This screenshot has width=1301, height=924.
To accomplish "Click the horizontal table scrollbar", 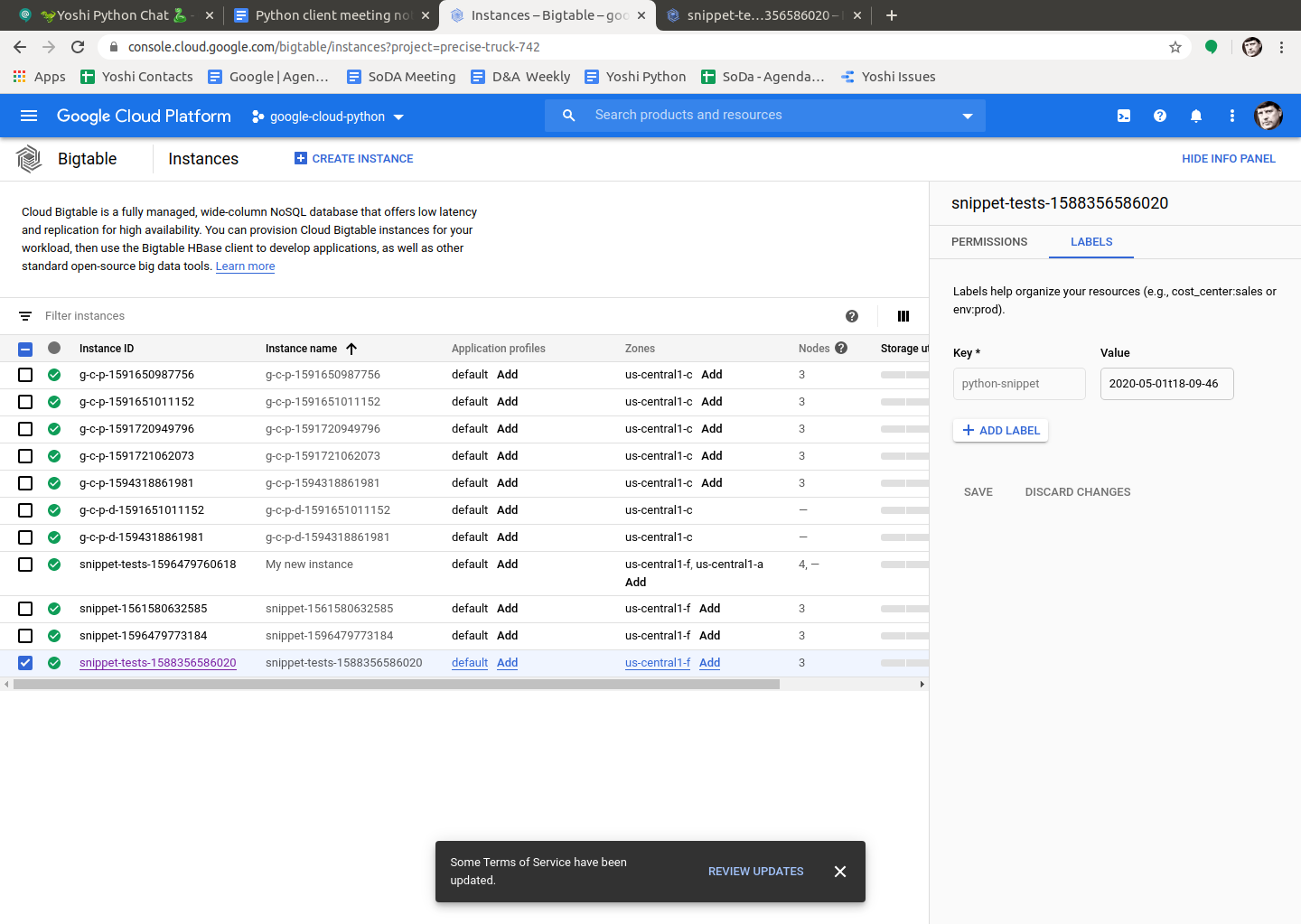I will coord(397,685).
